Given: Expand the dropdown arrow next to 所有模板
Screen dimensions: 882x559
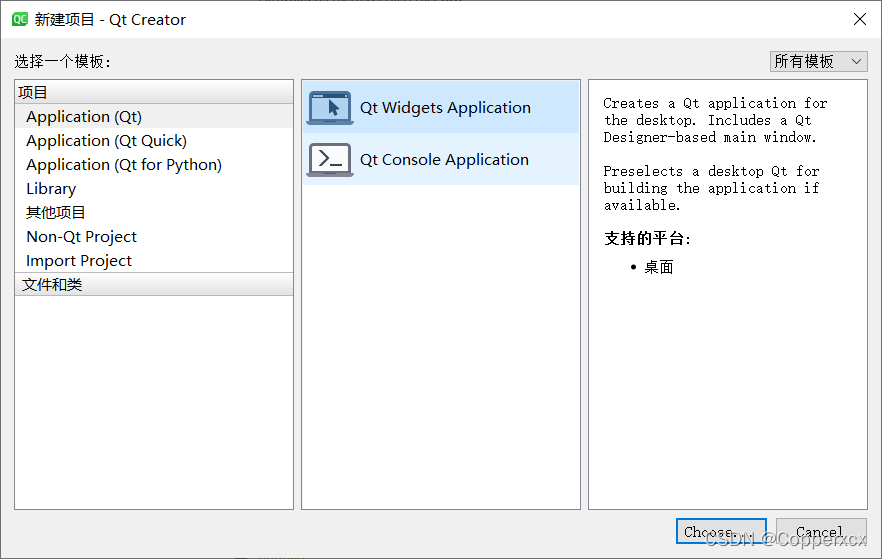Looking at the screenshot, I should click(856, 61).
